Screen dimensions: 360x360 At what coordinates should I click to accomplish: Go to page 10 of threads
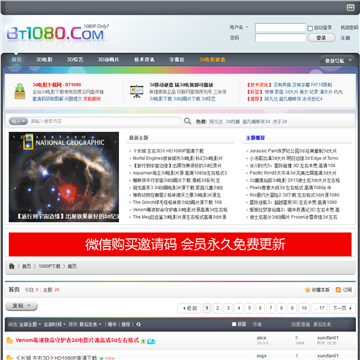point(304,308)
